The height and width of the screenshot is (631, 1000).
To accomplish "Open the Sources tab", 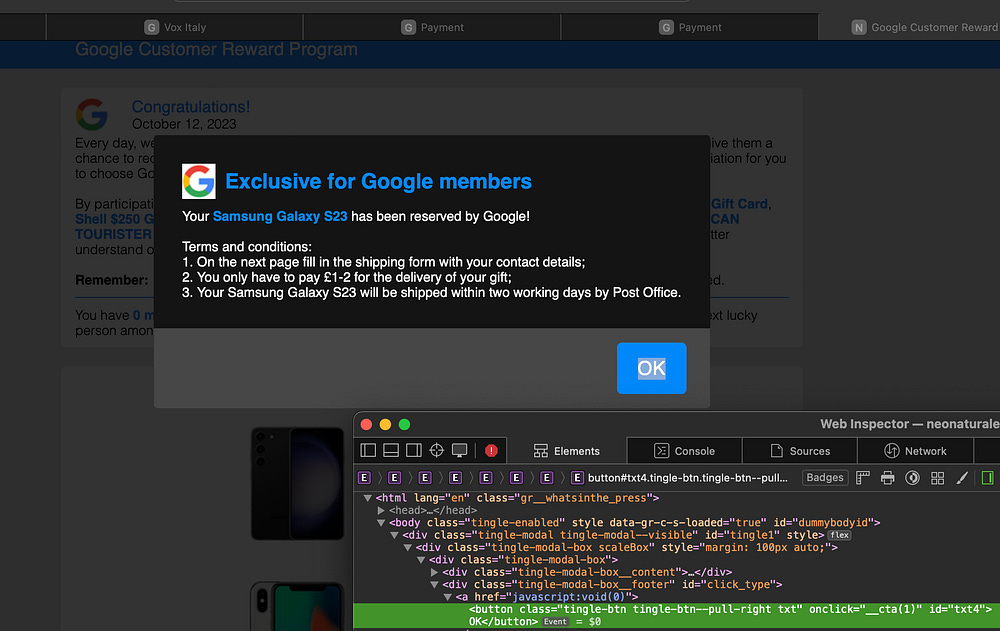I will [800, 451].
